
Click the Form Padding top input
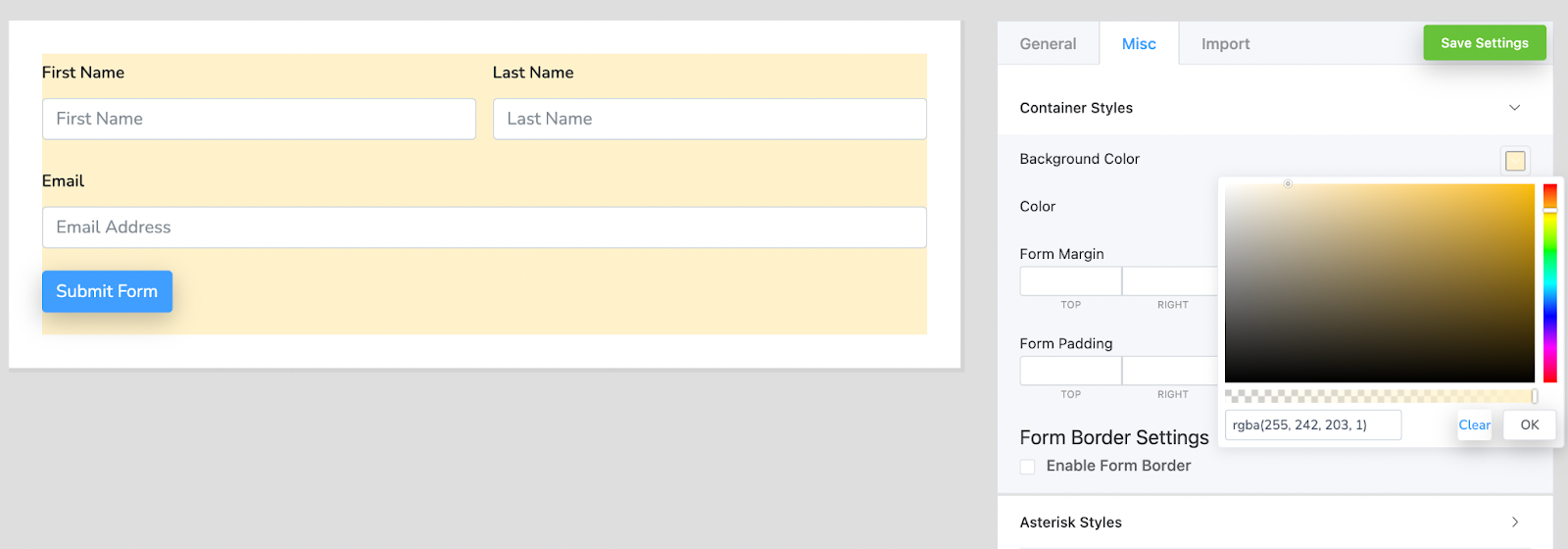1070,371
